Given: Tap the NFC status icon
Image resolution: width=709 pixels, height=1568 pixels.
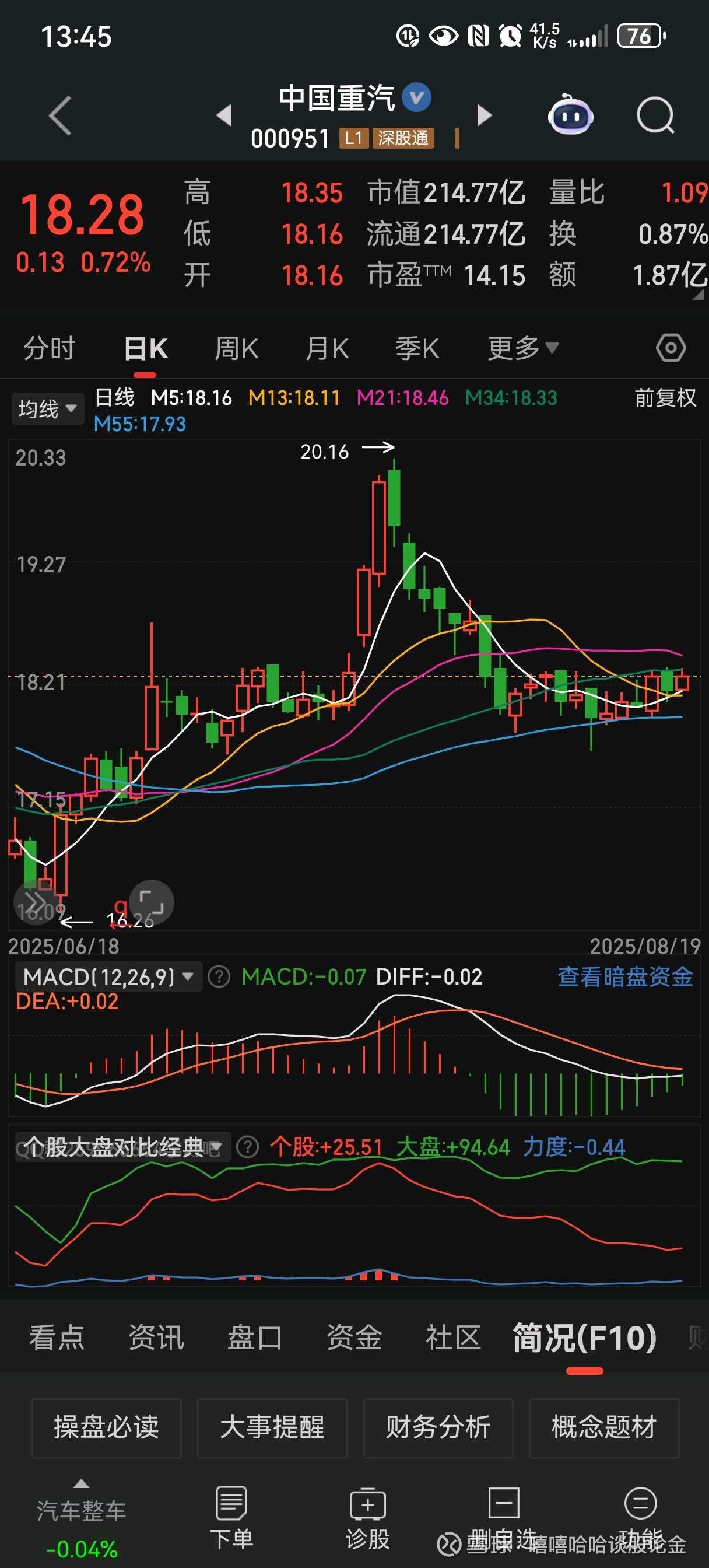Looking at the screenshot, I should coord(478,36).
